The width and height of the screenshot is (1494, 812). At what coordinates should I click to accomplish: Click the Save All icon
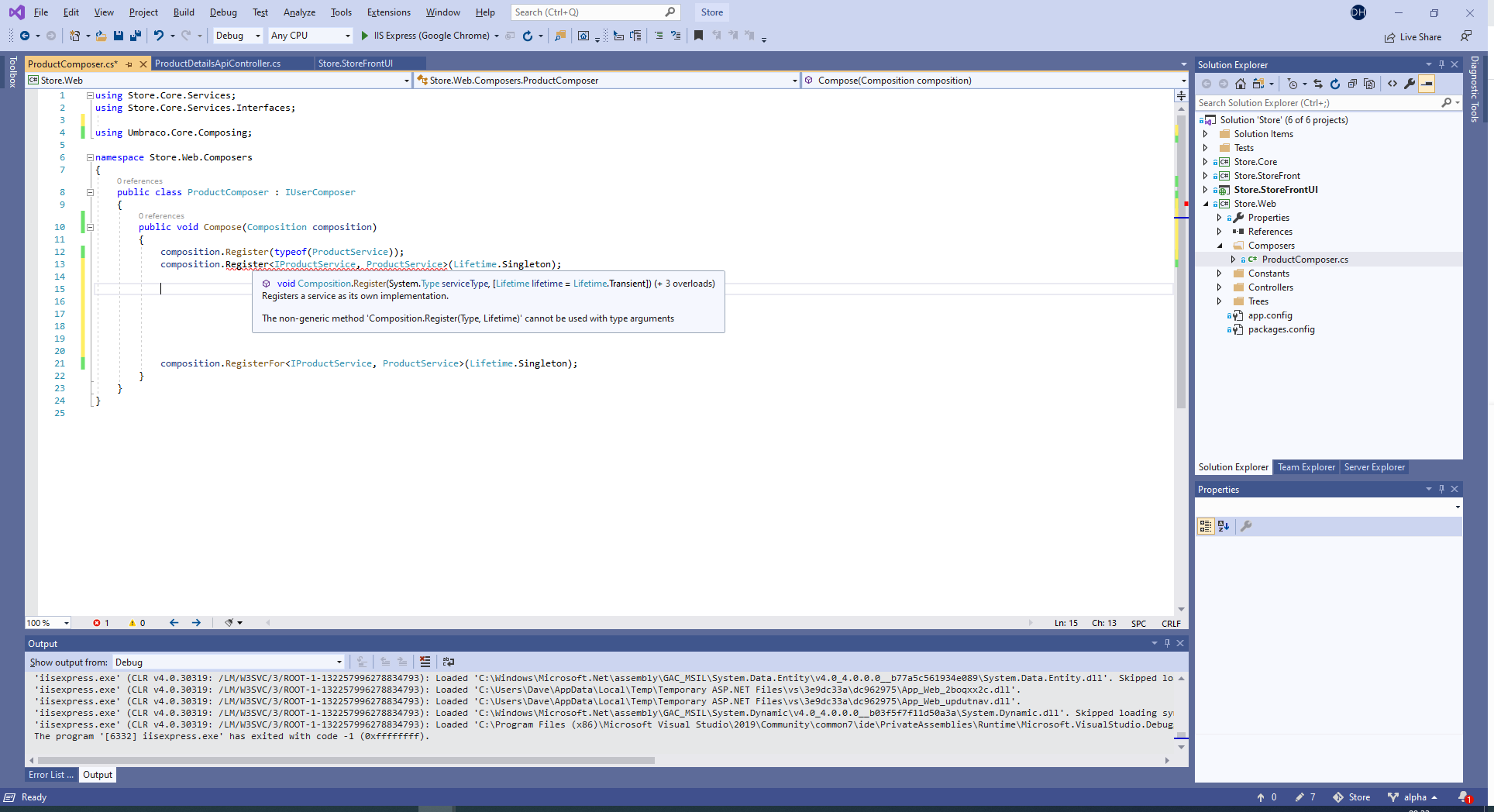[136, 36]
